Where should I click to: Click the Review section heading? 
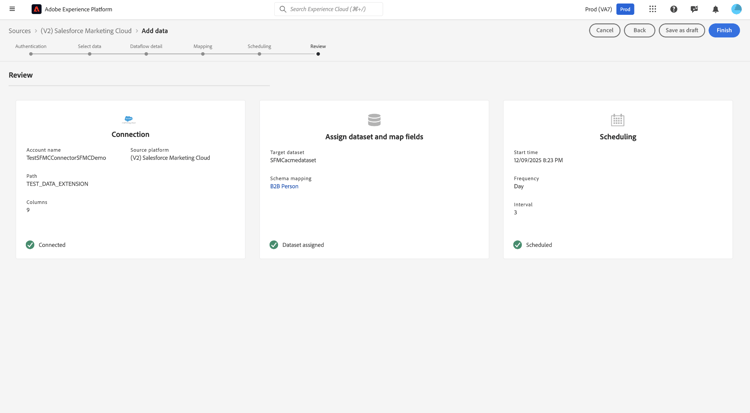pos(21,75)
